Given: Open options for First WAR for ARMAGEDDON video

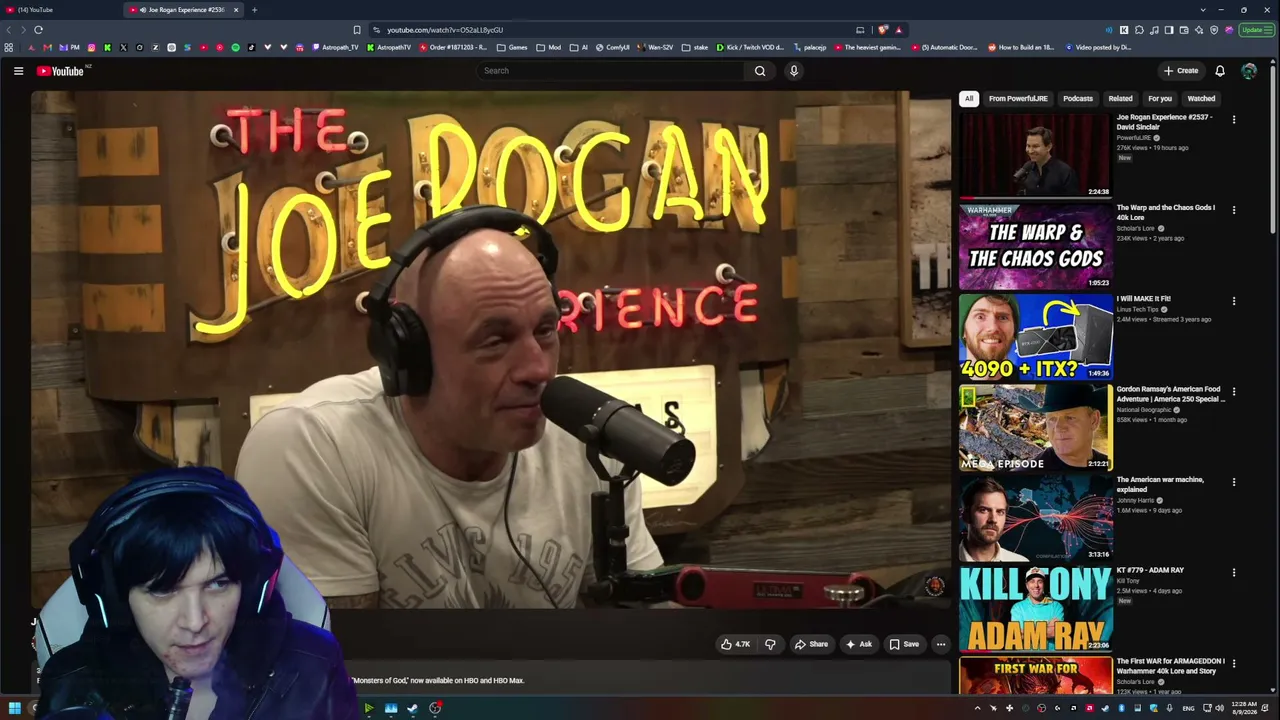Looking at the screenshot, I should tap(1234, 663).
